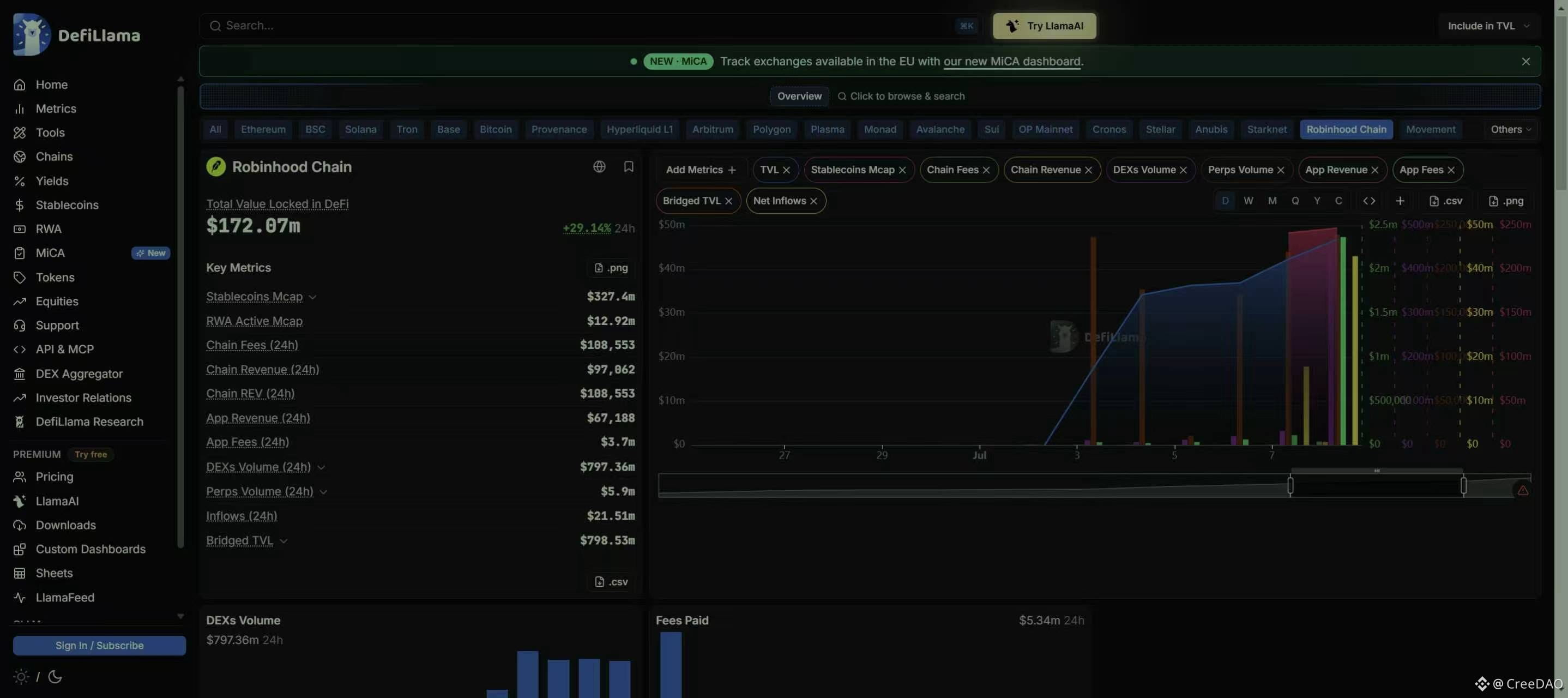
Task: Open the DEX Aggregator bank icon
Action: (x=20, y=374)
